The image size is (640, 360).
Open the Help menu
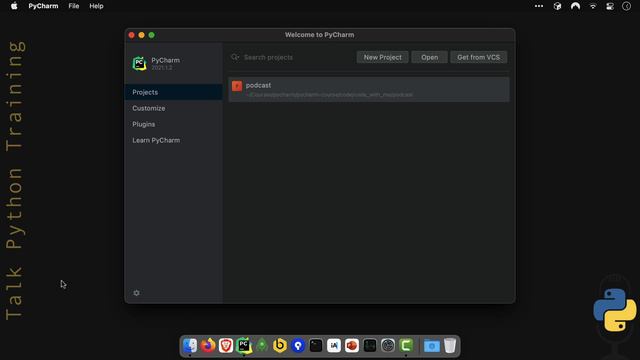96,6
